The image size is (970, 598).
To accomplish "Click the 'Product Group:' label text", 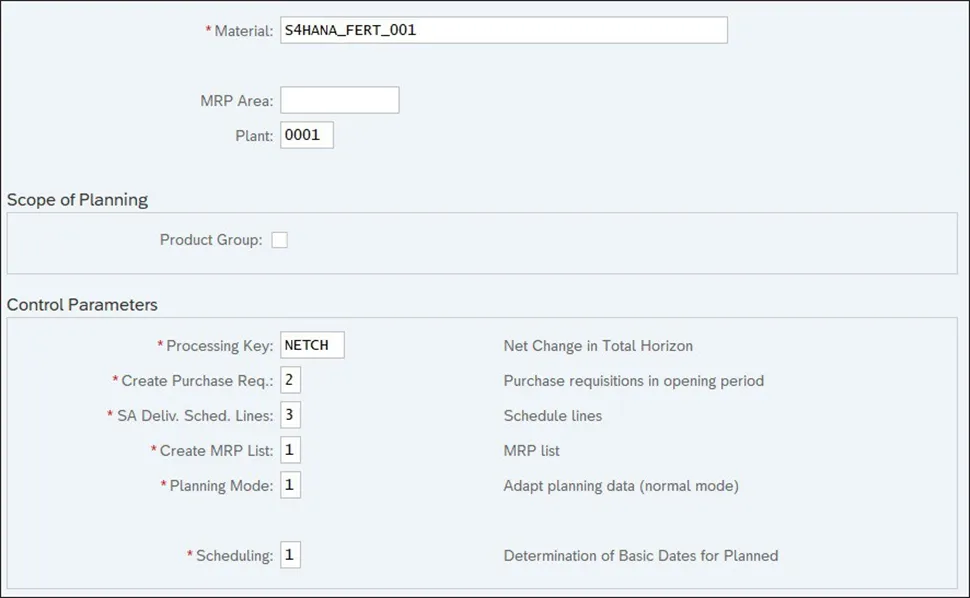I will 210,240.
